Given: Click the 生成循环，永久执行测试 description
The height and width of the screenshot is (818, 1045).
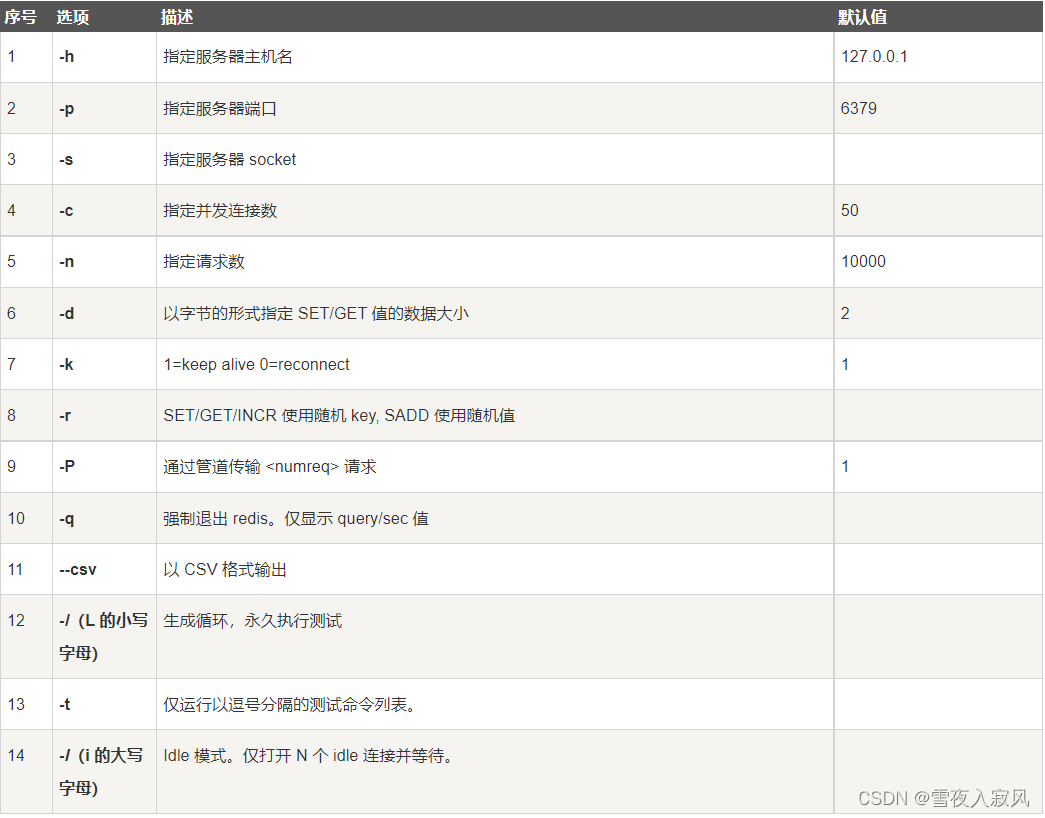Looking at the screenshot, I should tap(253, 621).
